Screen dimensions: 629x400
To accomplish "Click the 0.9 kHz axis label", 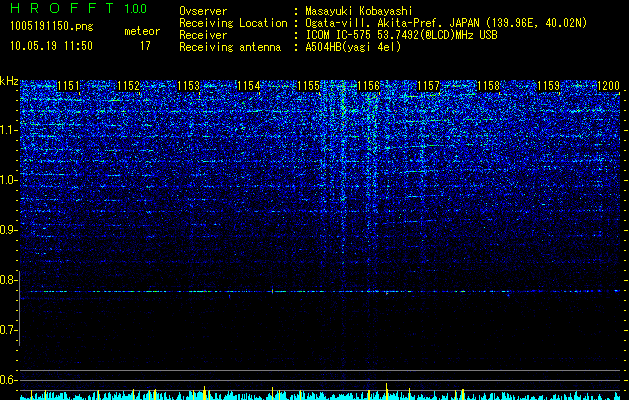I will [x=9, y=230].
